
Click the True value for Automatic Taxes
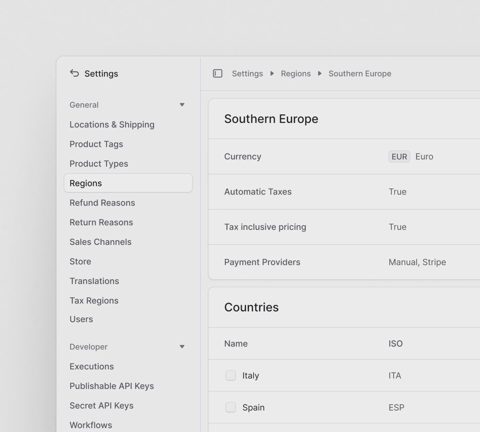(397, 192)
